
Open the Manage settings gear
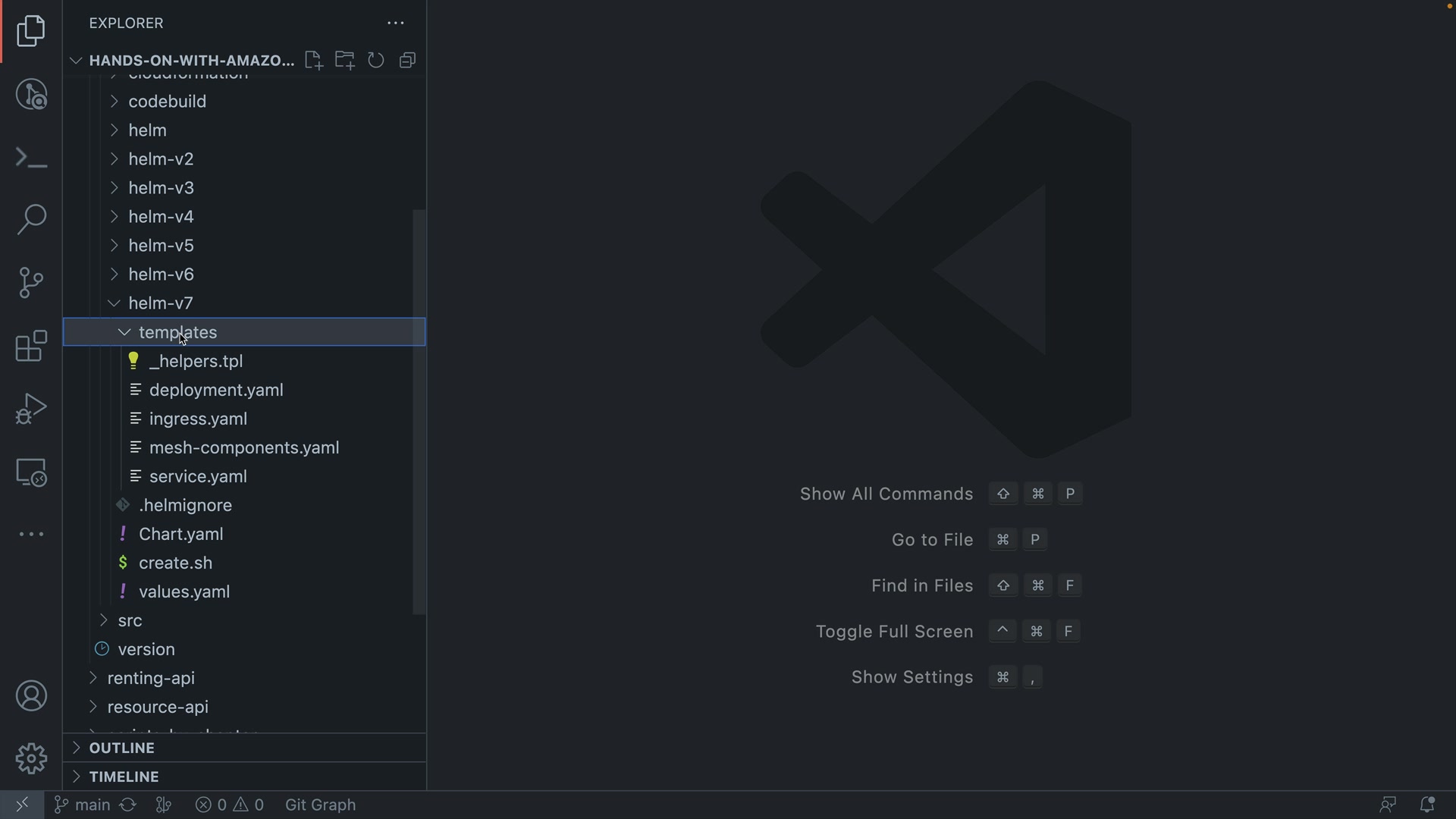[31, 758]
